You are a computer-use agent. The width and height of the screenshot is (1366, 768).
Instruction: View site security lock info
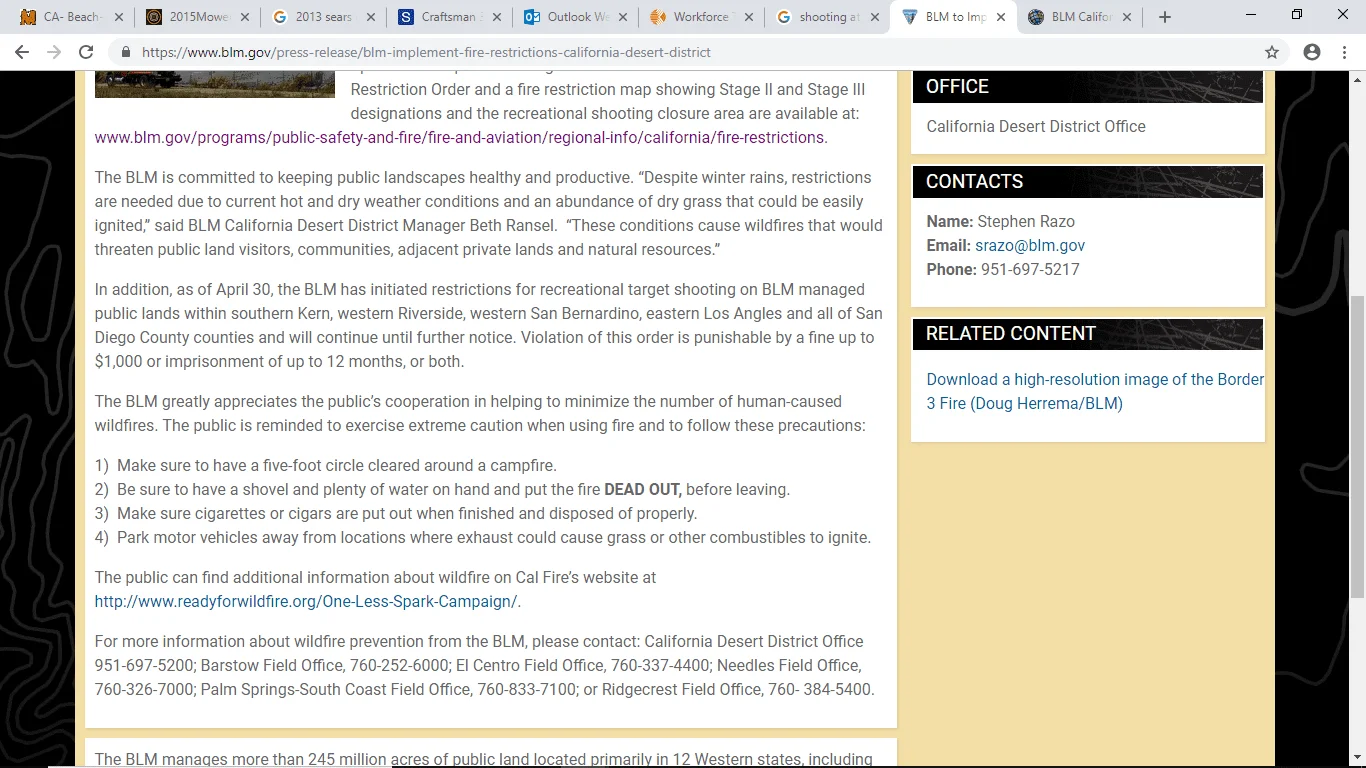[126, 52]
